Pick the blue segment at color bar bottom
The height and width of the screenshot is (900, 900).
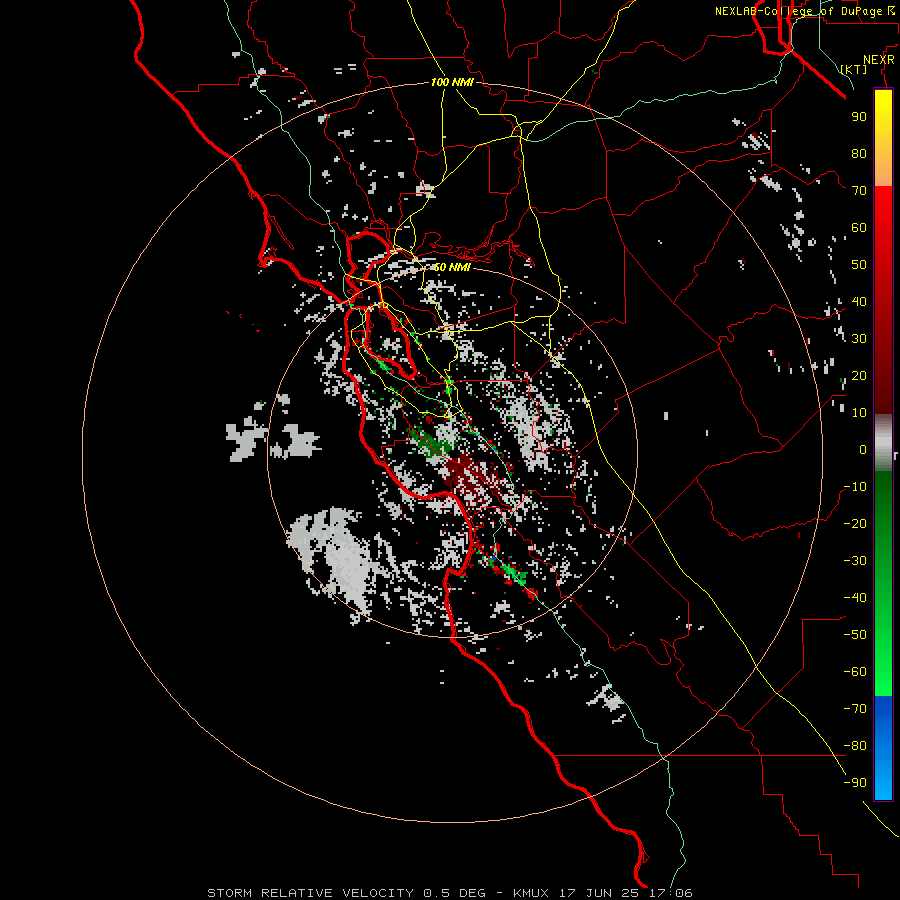point(883,748)
